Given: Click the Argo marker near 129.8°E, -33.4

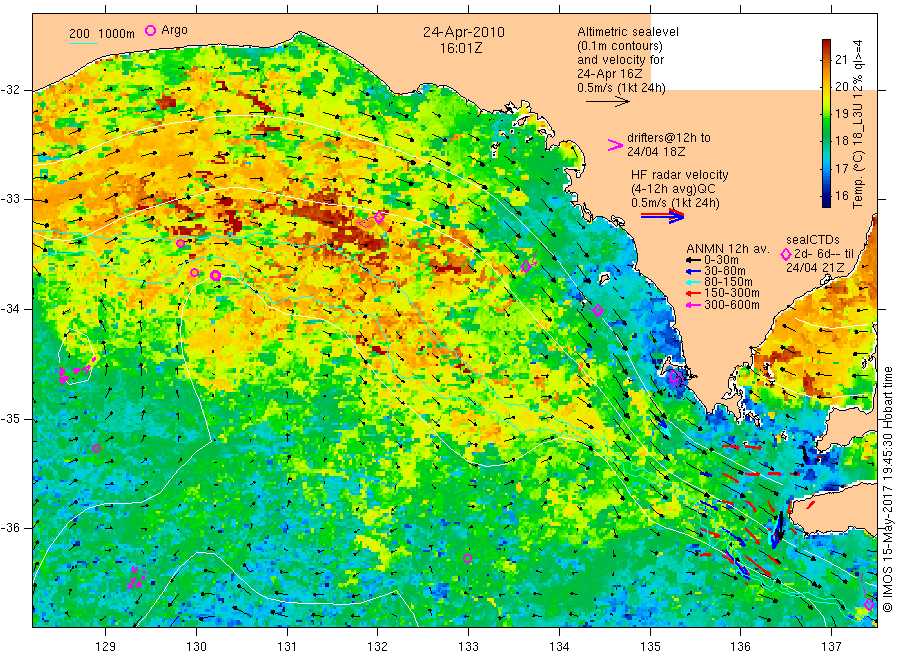Looking at the screenshot, I should point(180,243).
